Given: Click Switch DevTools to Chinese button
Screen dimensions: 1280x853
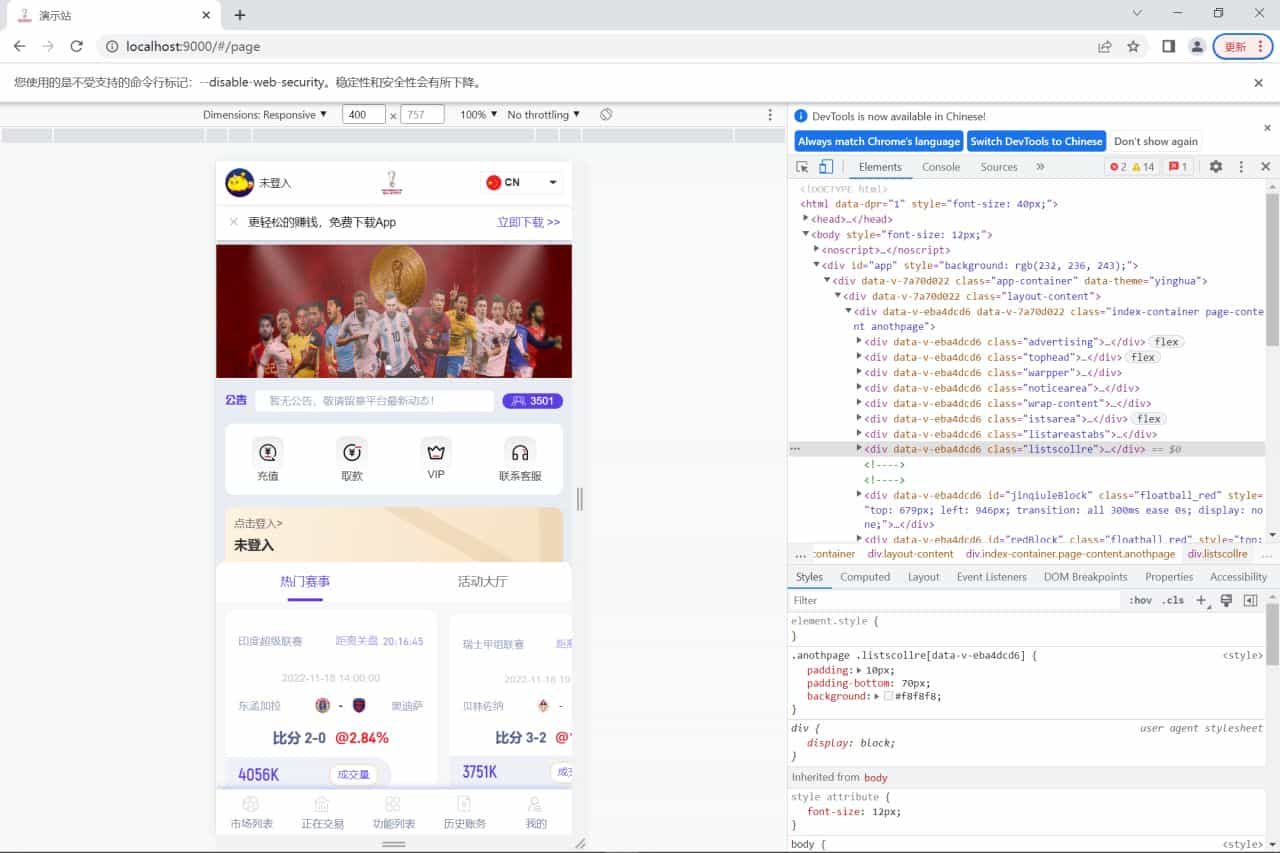Looking at the screenshot, I should coord(1036,141).
